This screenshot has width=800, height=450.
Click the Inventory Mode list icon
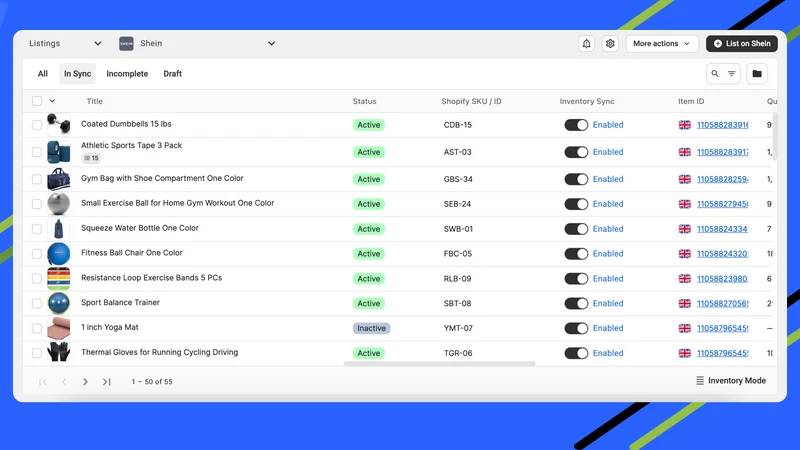700,381
